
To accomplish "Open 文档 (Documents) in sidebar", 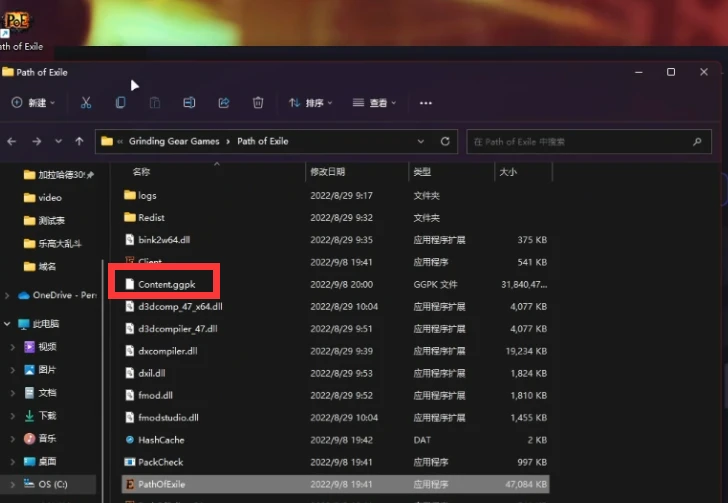I will click(x=40, y=393).
